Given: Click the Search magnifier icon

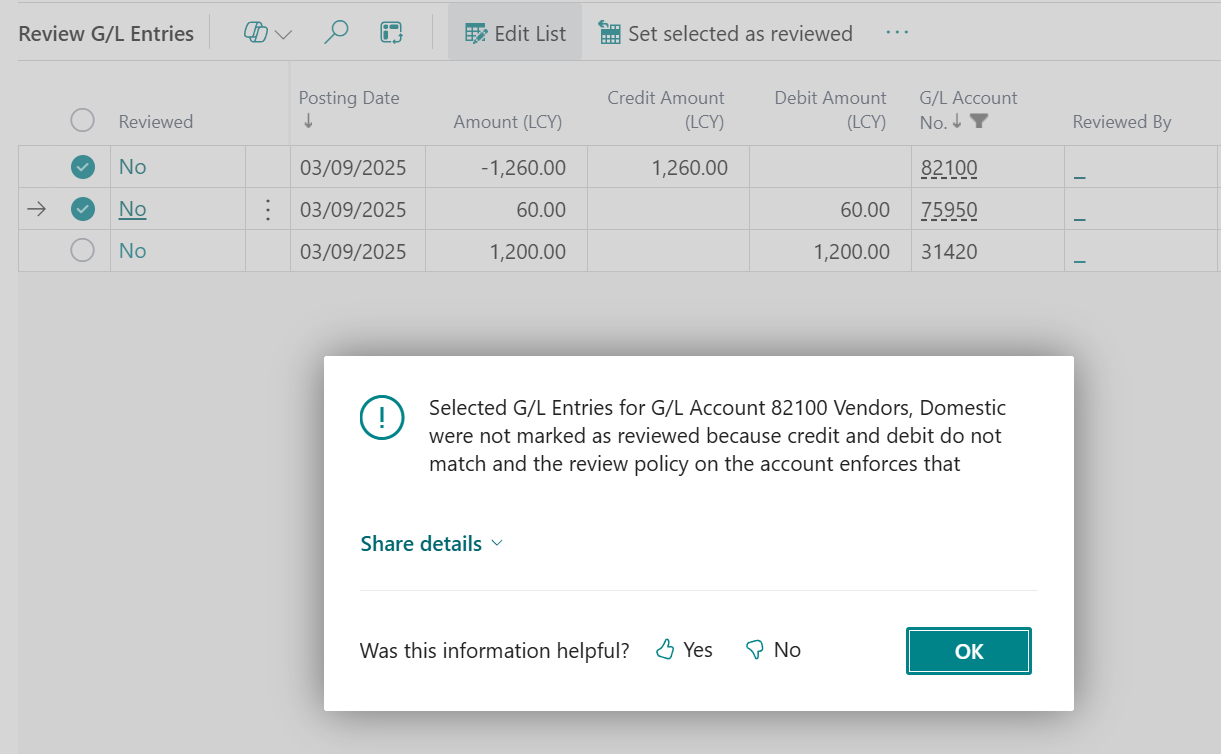Looking at the screenshot, I should tap(336, 32).
